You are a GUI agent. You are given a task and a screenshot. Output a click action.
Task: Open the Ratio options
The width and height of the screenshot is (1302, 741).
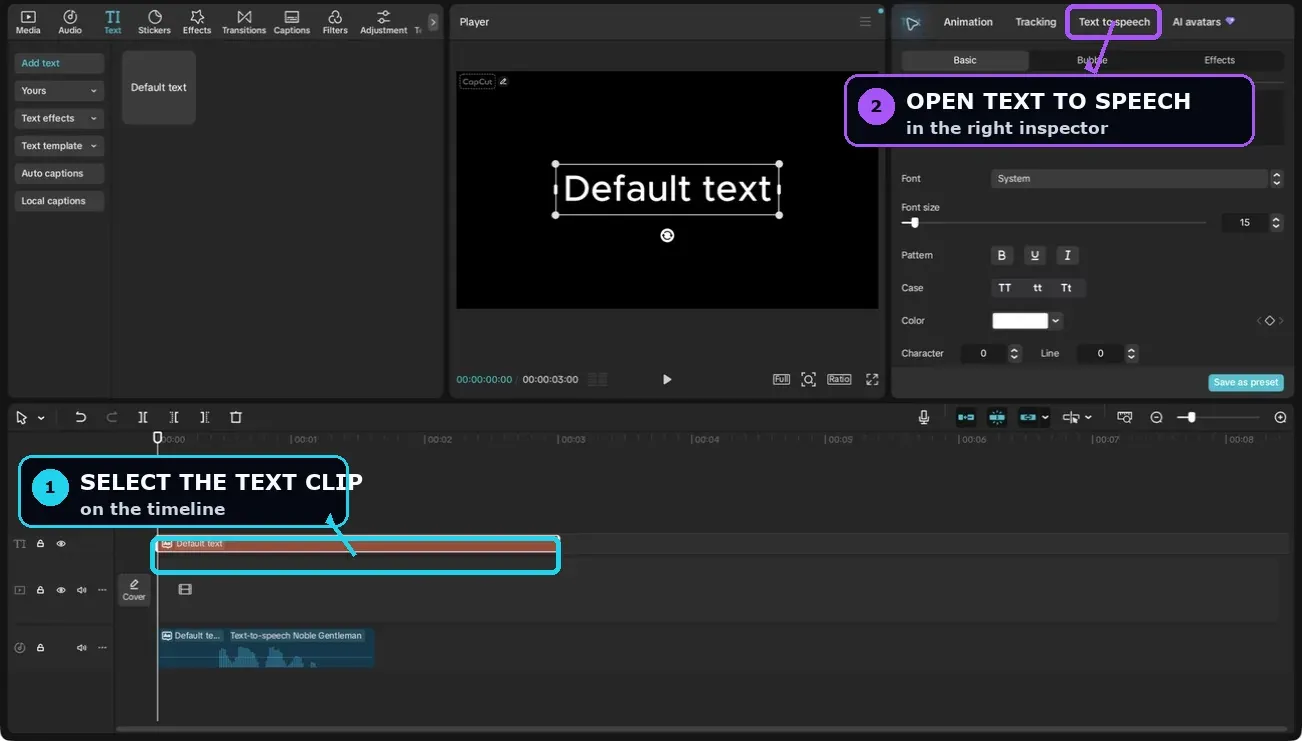(839, 379)
